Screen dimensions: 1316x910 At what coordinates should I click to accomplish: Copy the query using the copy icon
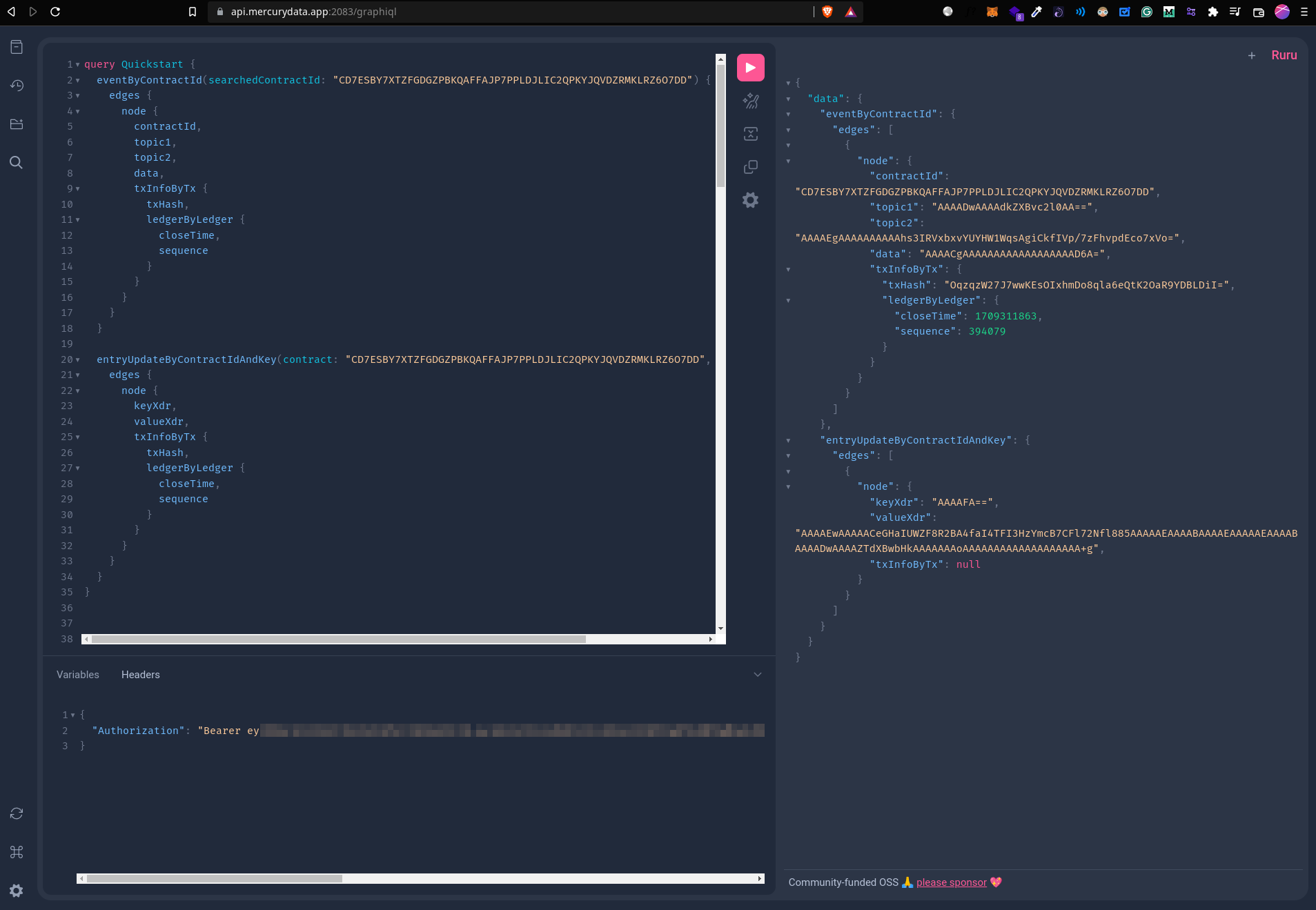coord(750,167)
